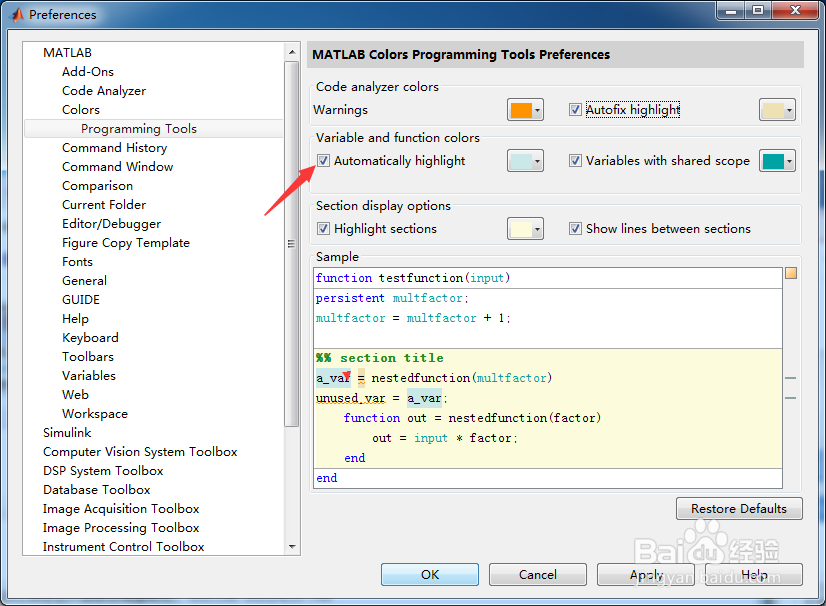
Task: Open Workspace preferences
Action: pyautogui.click(x=95, y=413)
